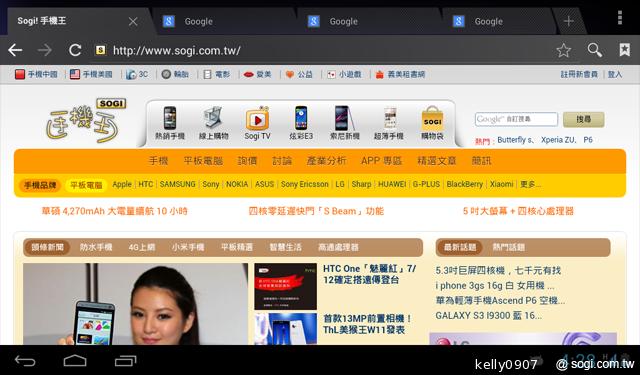
Task: Select the 熱門話題 tab
Action: point(509,247)
